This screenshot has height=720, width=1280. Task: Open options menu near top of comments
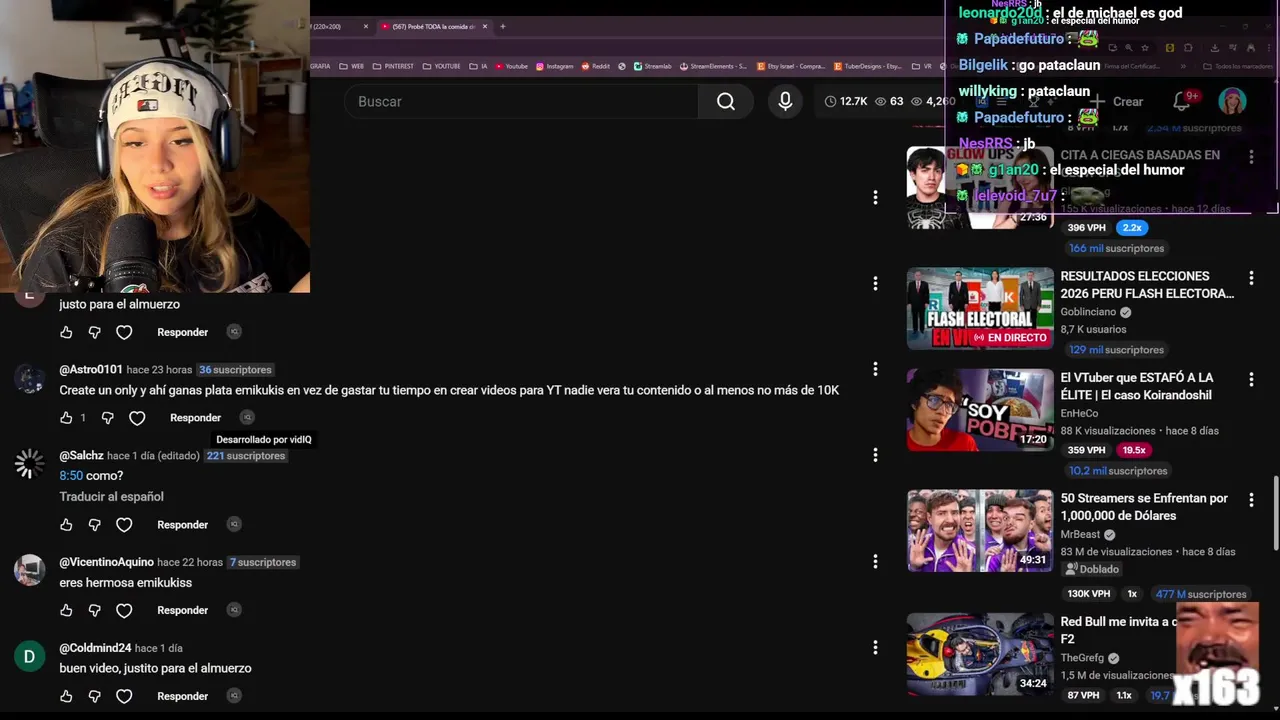click(875, 198)
